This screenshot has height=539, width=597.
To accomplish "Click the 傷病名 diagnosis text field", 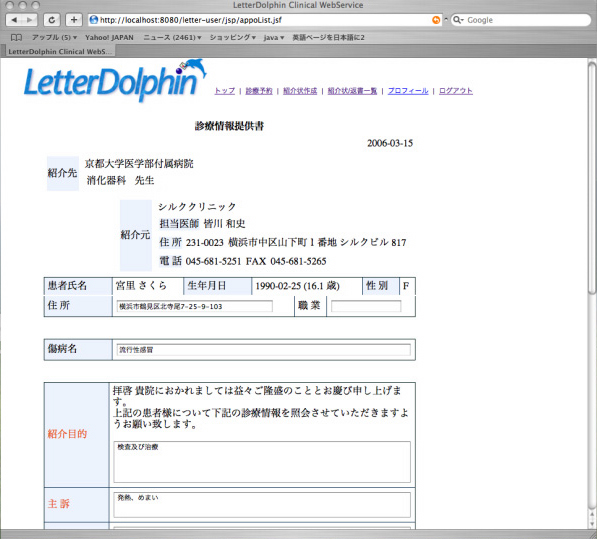I will pos(263,349).
